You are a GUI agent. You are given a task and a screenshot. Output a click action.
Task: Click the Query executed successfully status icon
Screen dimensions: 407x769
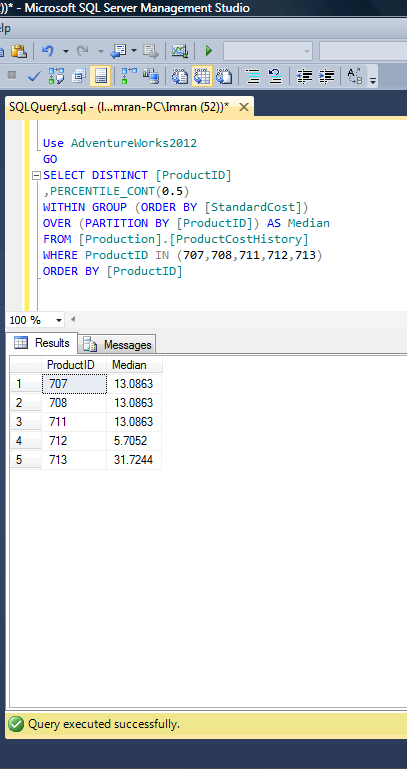point(16,724)
